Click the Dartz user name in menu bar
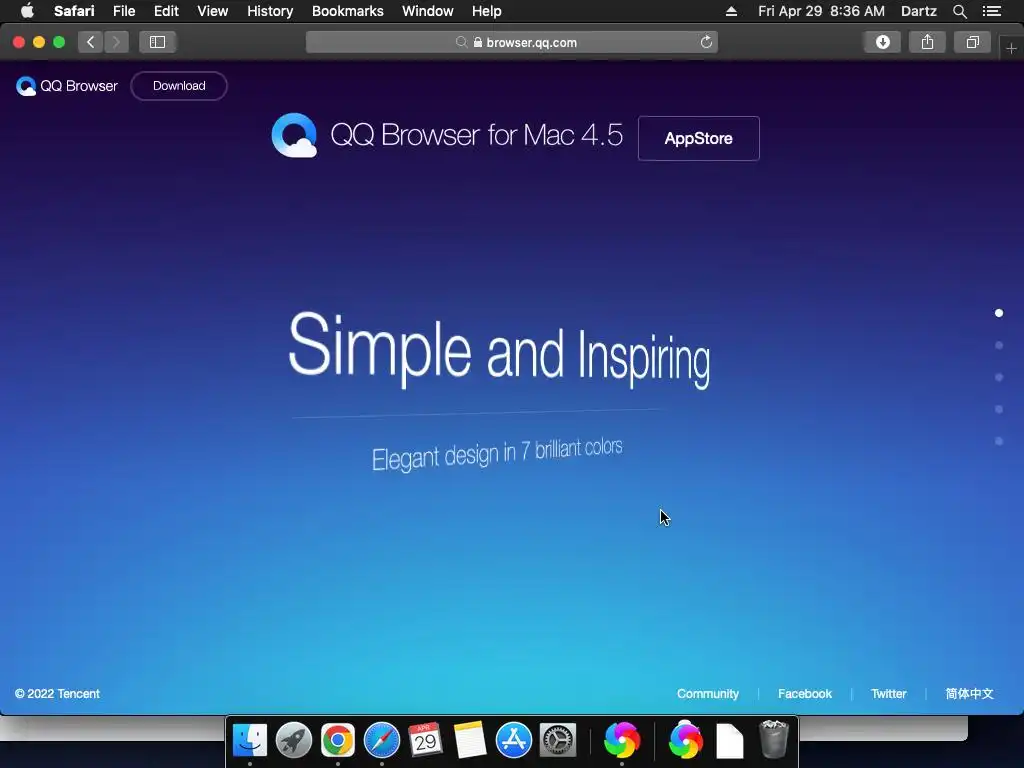This screenshot has width=1024, height=768. pos(918,11)
